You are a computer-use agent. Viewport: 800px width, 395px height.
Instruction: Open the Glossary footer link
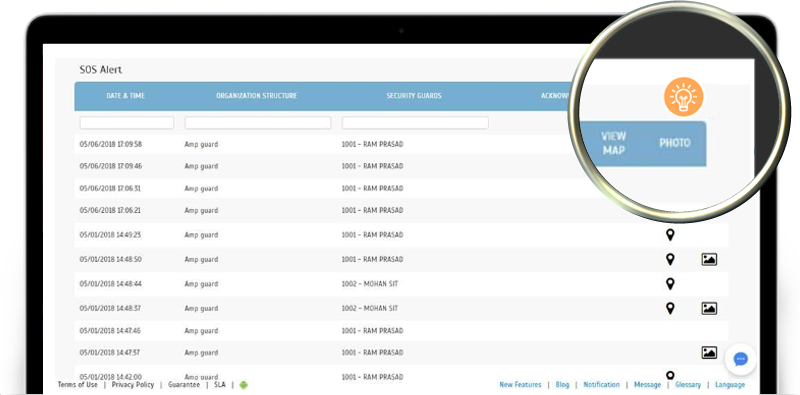[688, 385]
